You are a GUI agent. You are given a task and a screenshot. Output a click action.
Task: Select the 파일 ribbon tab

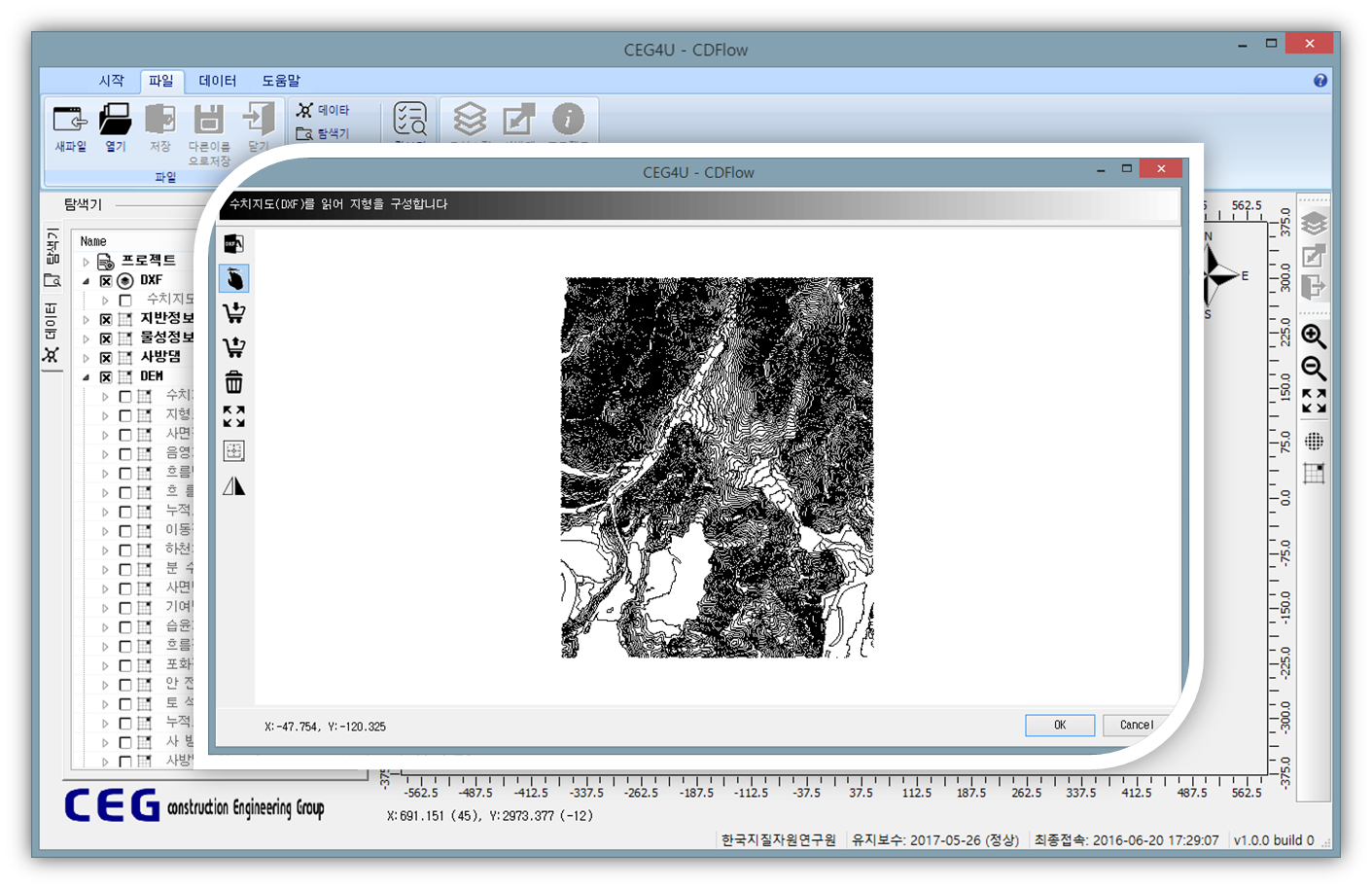[161, 81]
